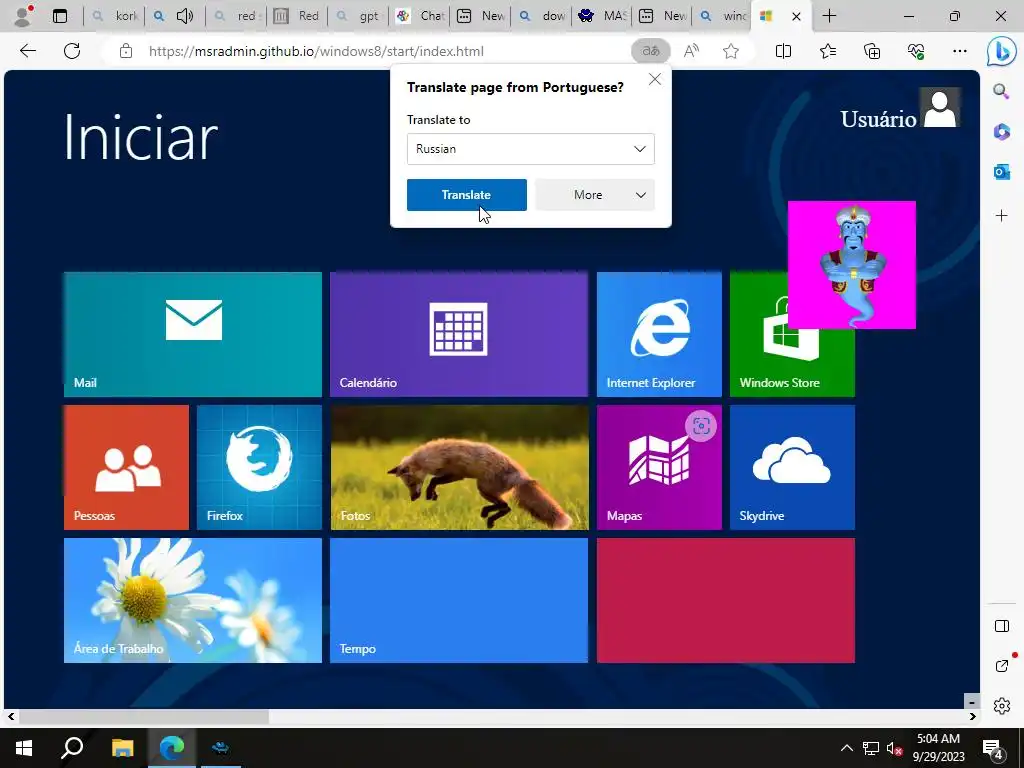Image resolution: width=1024 pixels, height=768 pixels.
Task: Add a new sidebar app
Action: (x=1001, y=216)
